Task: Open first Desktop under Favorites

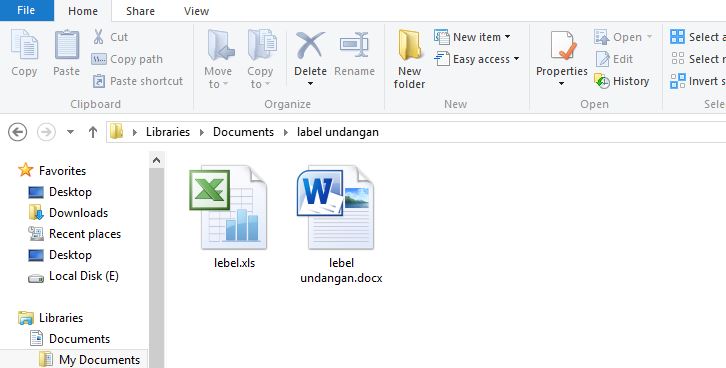Action: coord(70,192)
